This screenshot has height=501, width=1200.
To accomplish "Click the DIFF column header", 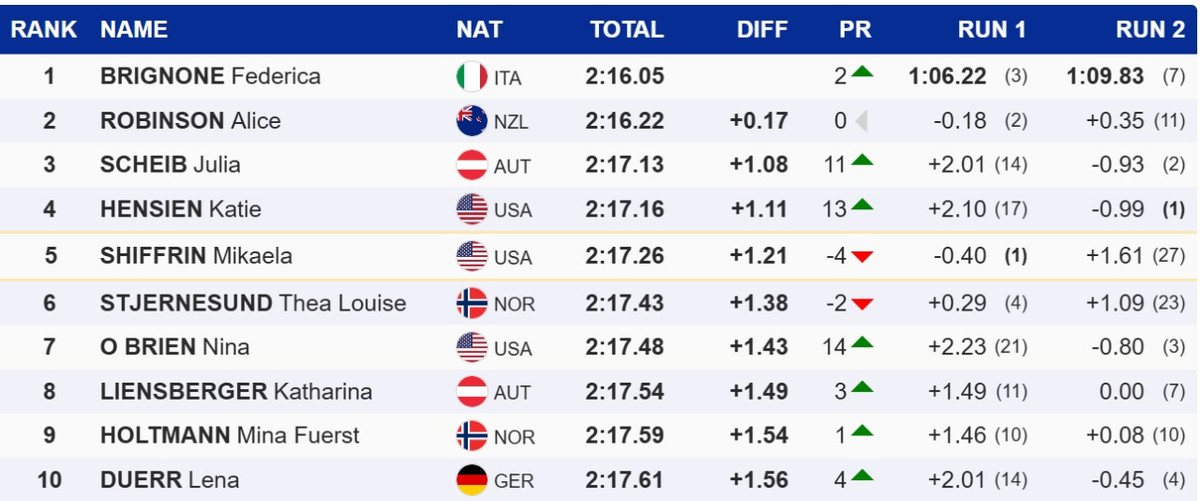I will [762, 30].
